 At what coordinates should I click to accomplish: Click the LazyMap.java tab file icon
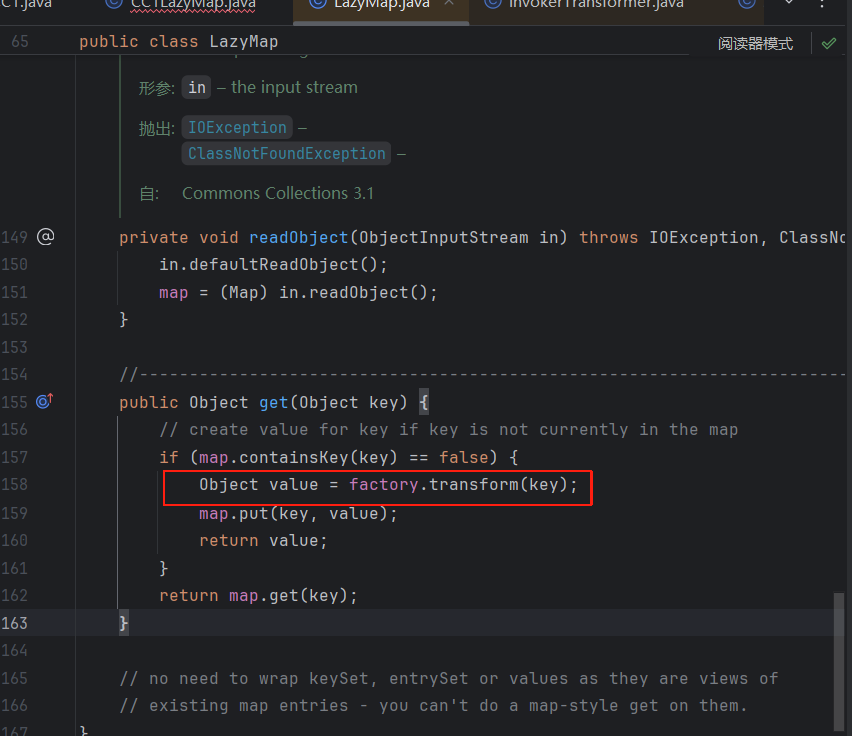click(x=318, y=4)
